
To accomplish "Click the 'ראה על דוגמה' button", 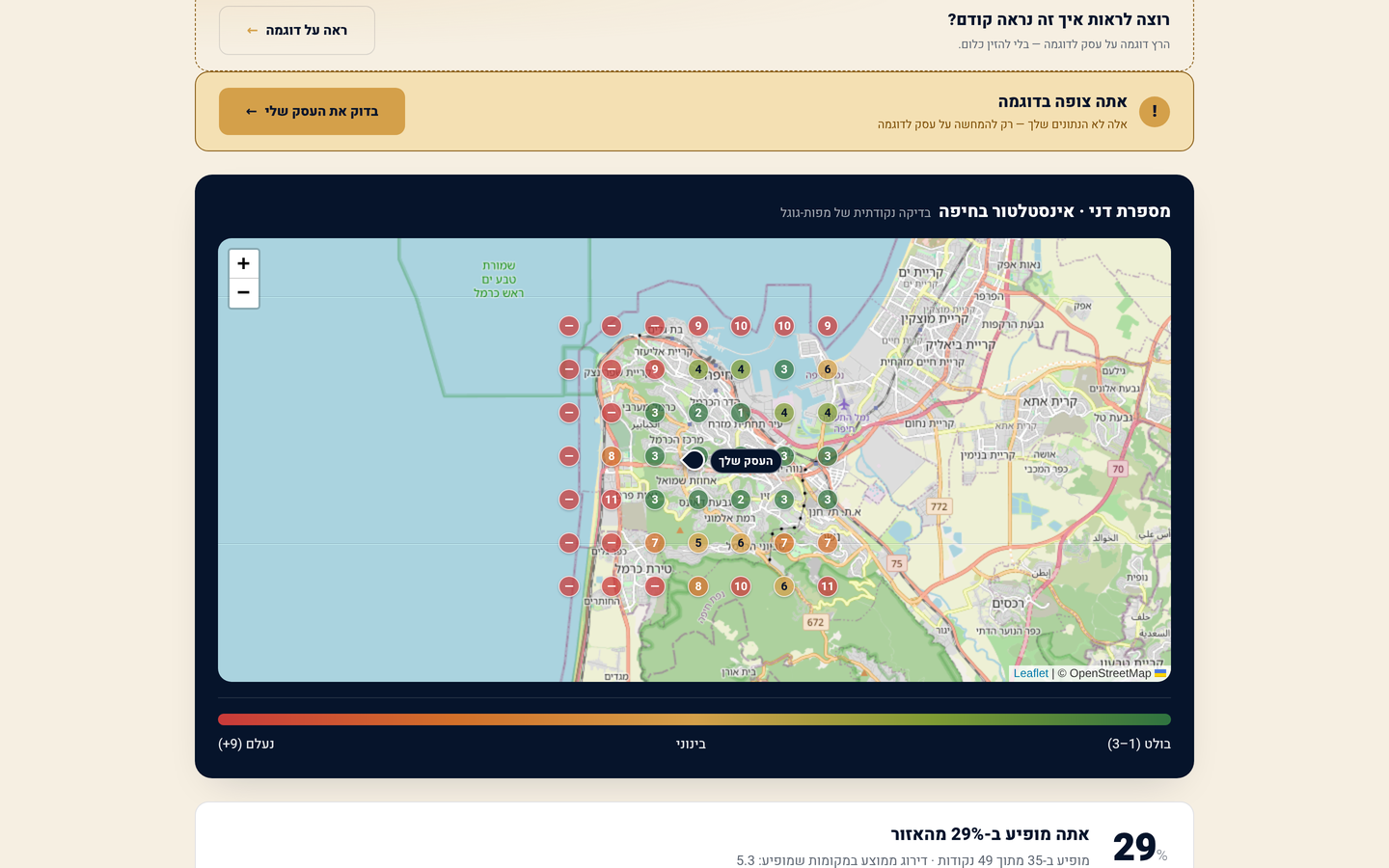I will coord(297,30).
